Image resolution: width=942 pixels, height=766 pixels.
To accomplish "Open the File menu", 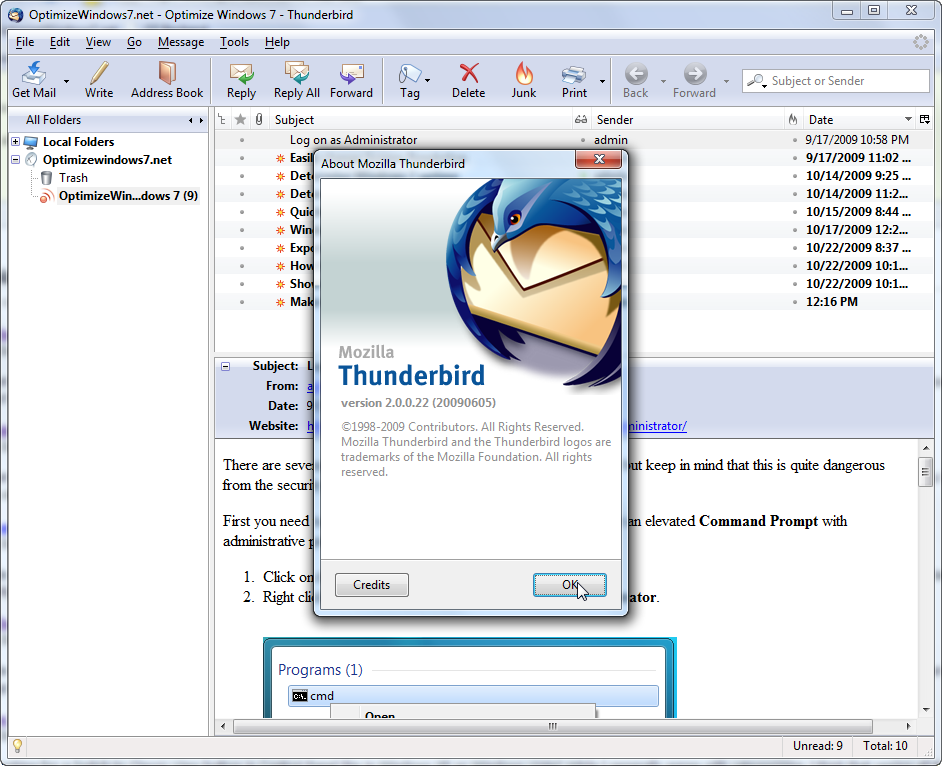I will tap(25, 42).
